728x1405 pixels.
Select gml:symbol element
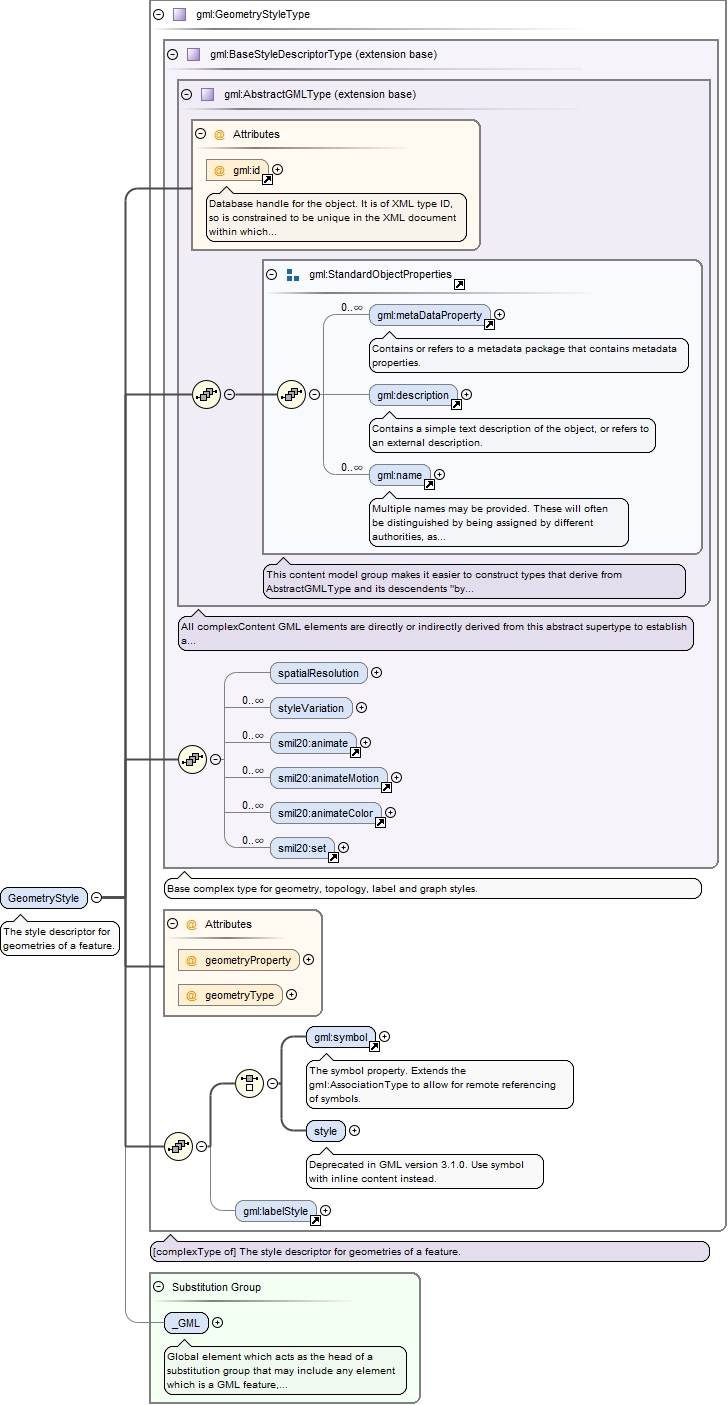pyautogui.click(x=341, y=1037)
